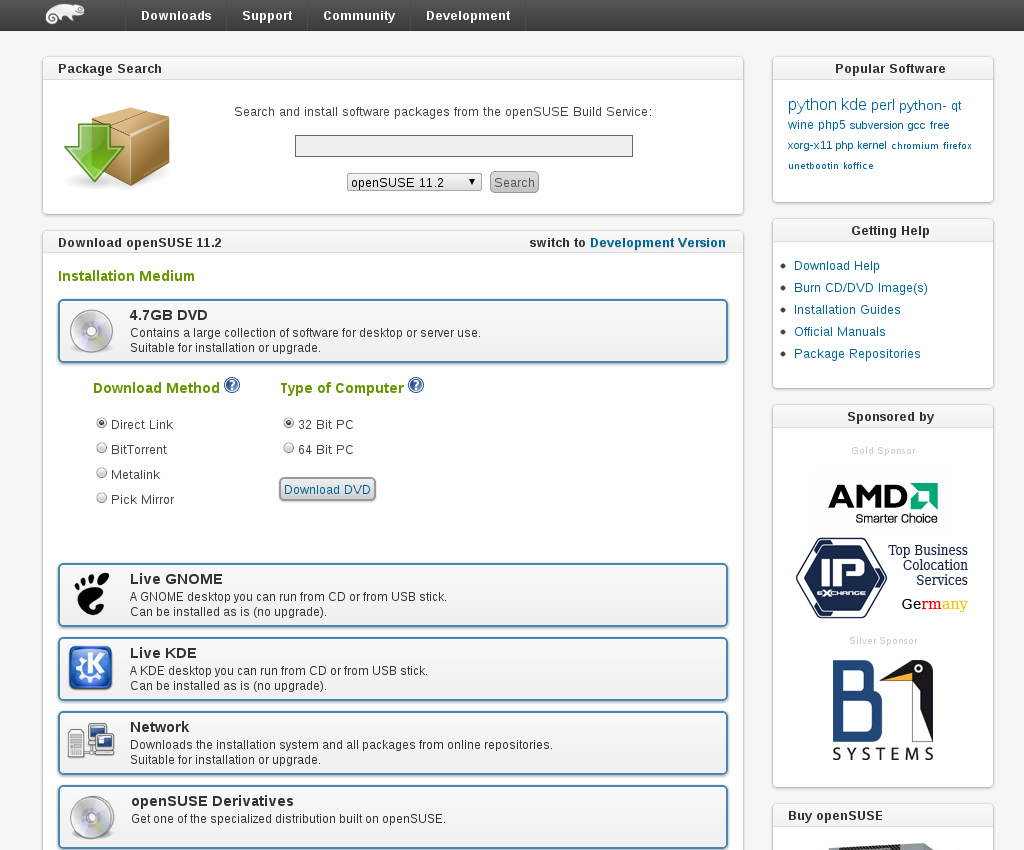Open help icon beside Download Method

(232, 386)
